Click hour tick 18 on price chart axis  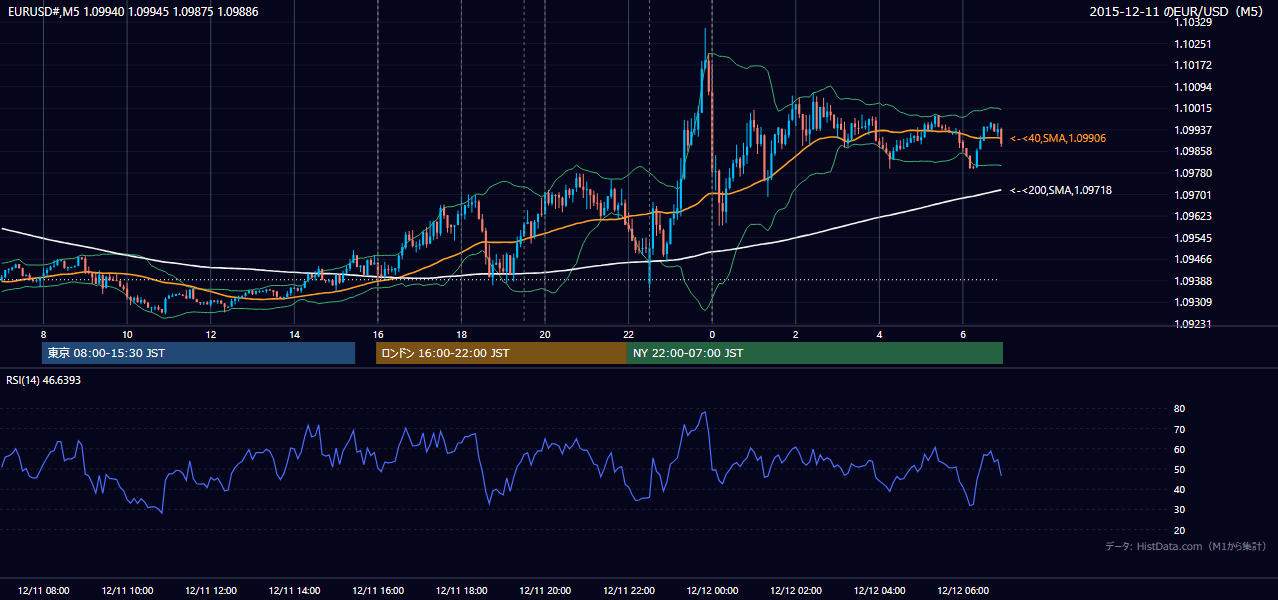coord(461,333)
